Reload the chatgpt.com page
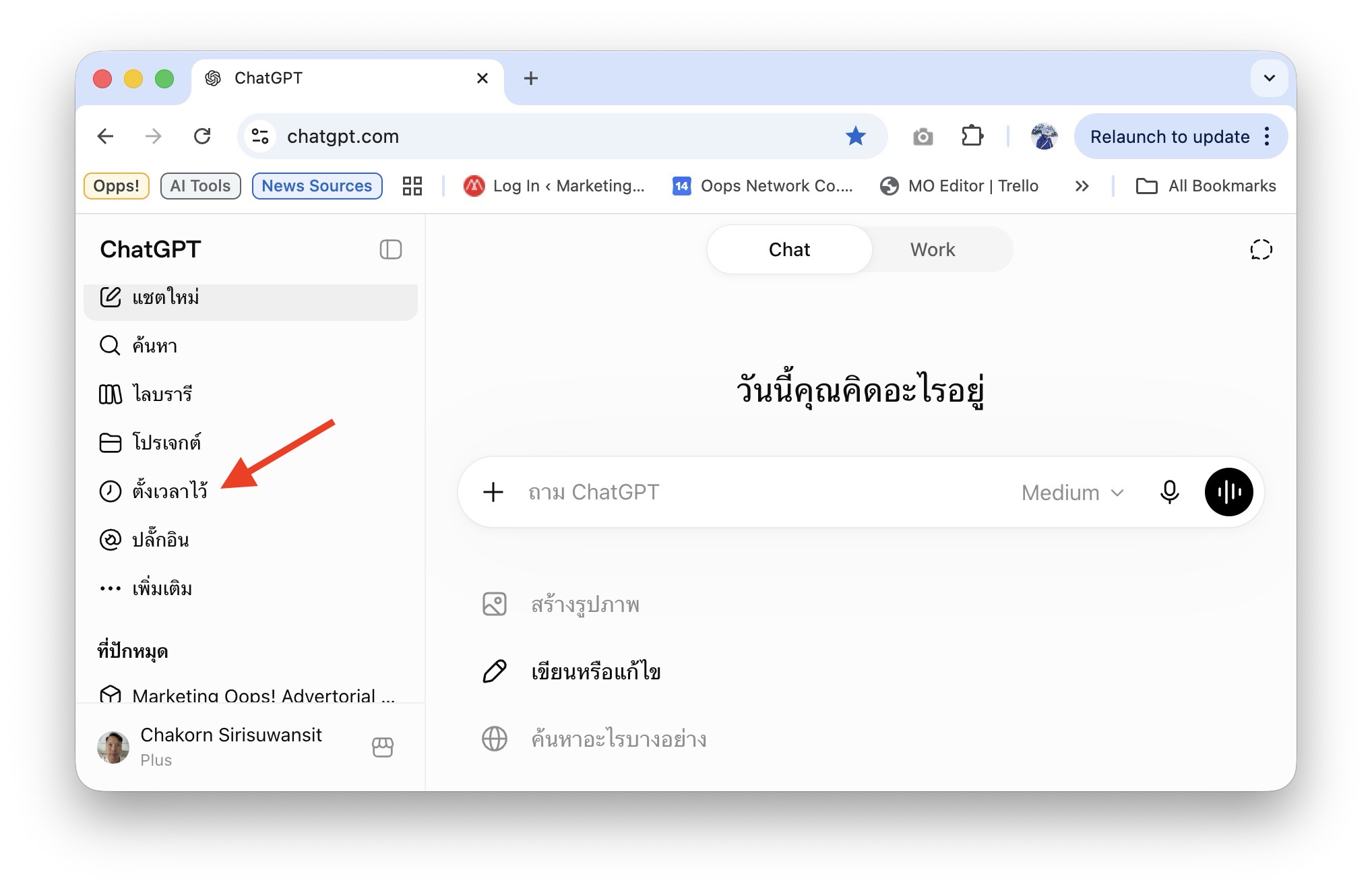The image size is (1372, 891). click(202, 136)
